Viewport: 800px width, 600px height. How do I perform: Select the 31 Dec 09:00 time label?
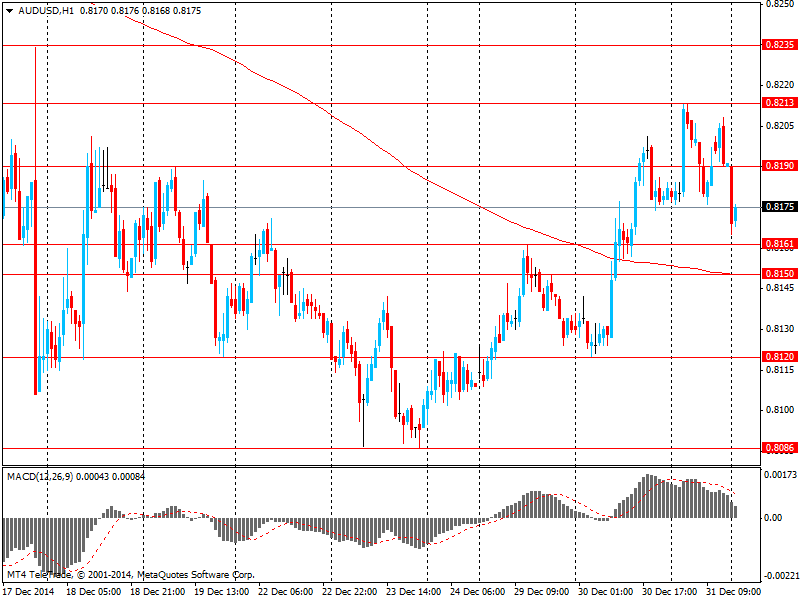click(x=734, y=591)
